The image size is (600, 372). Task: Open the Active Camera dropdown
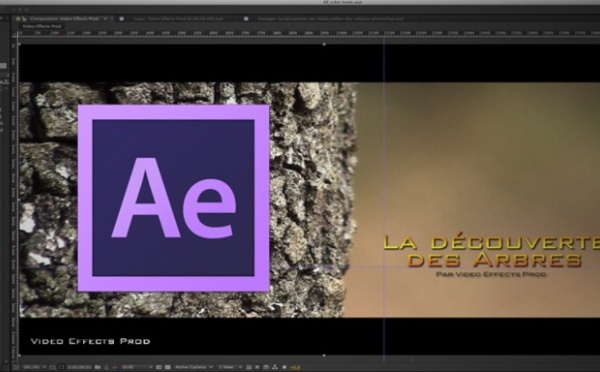[x=193, y=367]
